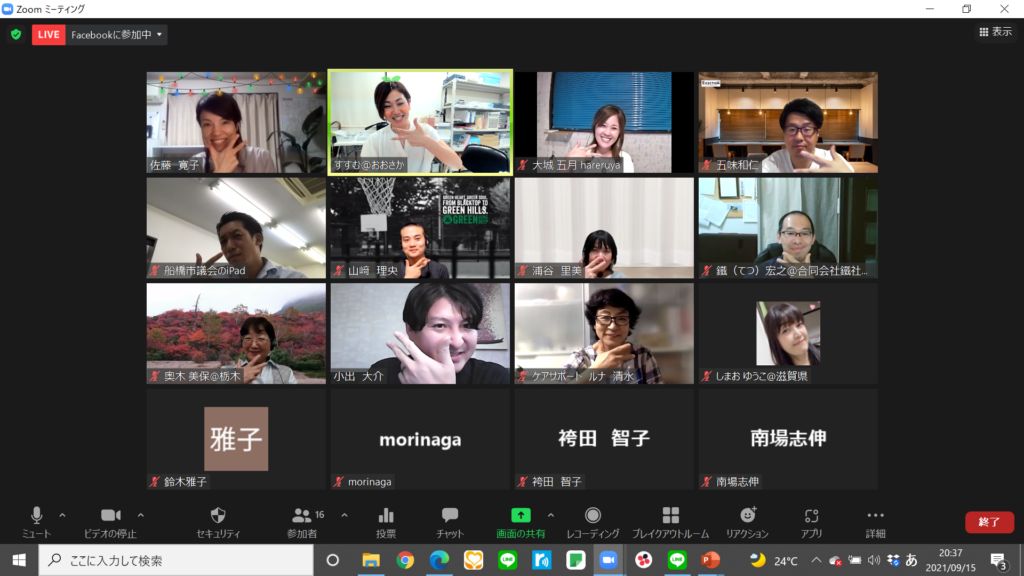
Task: Mute the microphone with ミュート
Action: pyautogui.click(x=36, y=521)
